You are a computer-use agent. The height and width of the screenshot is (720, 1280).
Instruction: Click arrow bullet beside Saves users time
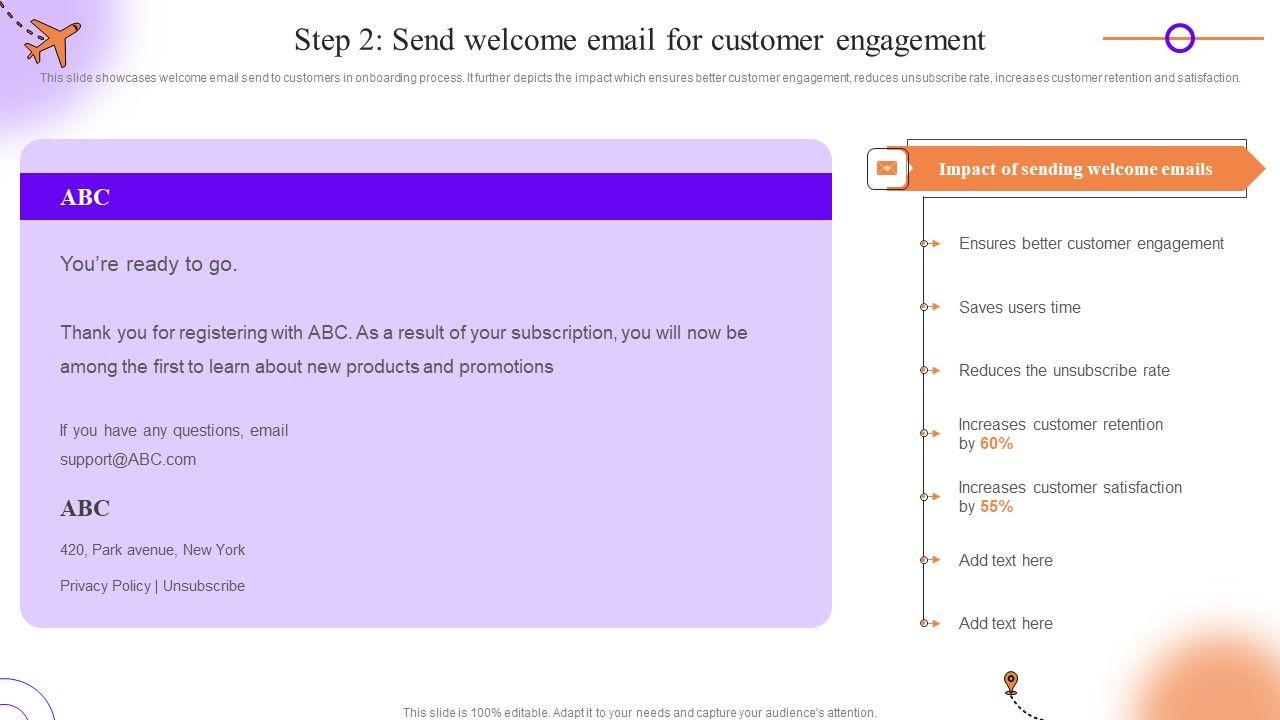(x=932, y=307)
